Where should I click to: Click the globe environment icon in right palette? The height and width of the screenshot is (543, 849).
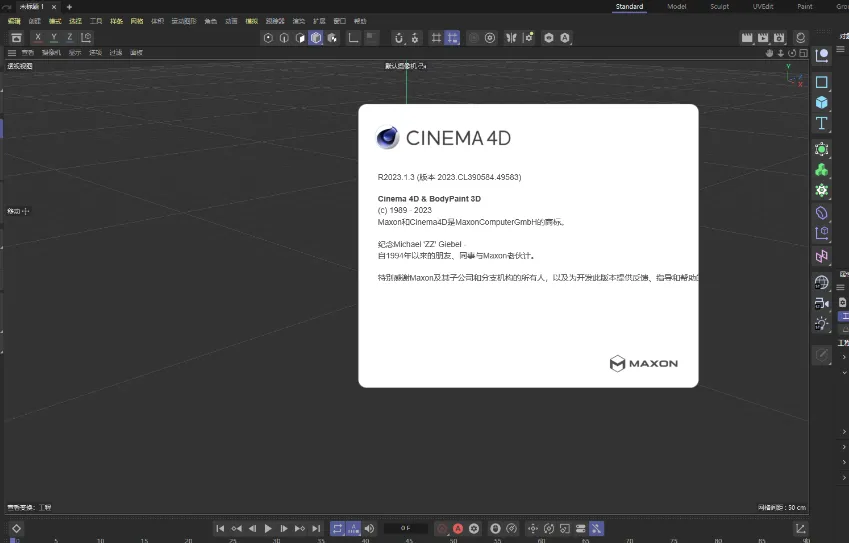tap(821, 283)
